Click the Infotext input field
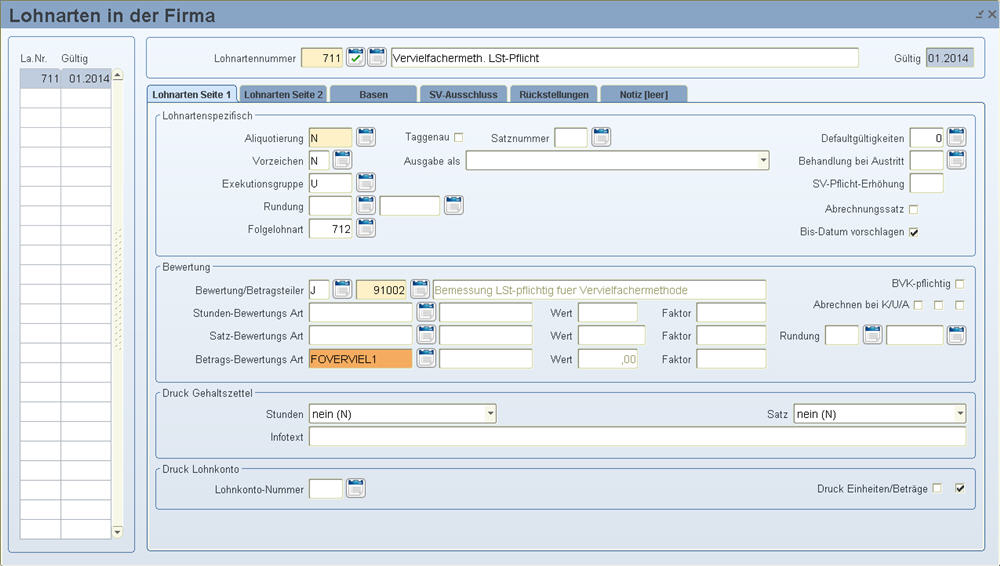The height and width of the screenshot is (566, 1000). (x=637, y=436)
